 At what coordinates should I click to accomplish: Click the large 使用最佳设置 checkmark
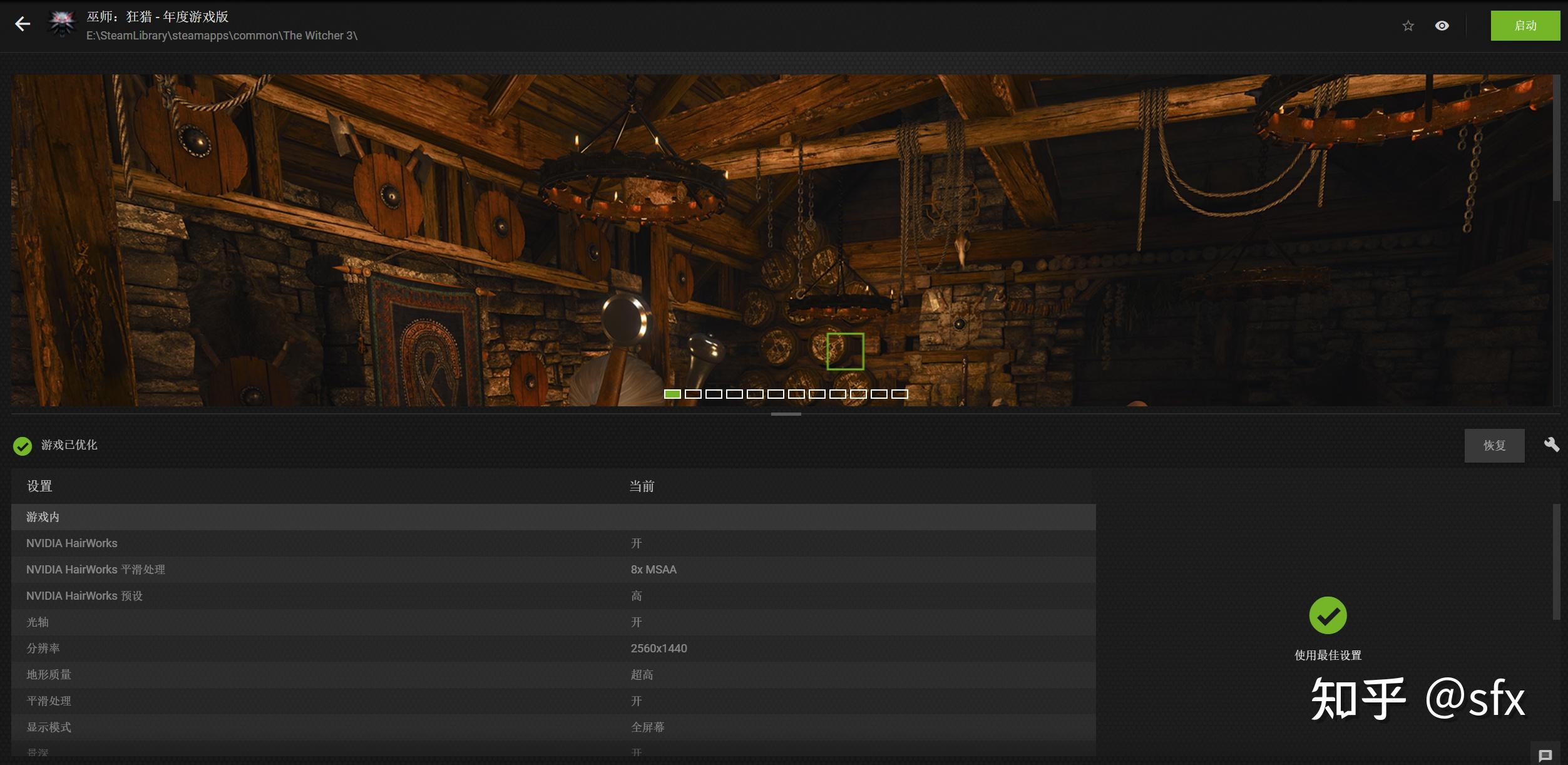click(x=1328, y=615)
